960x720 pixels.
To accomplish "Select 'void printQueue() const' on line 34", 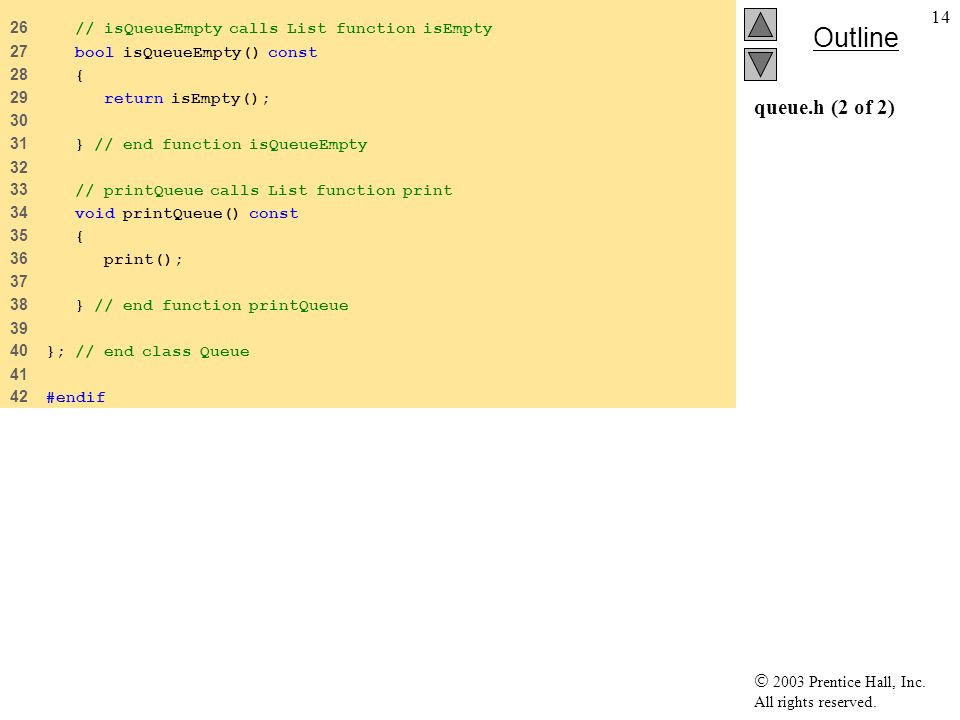I will pos(187,214).
